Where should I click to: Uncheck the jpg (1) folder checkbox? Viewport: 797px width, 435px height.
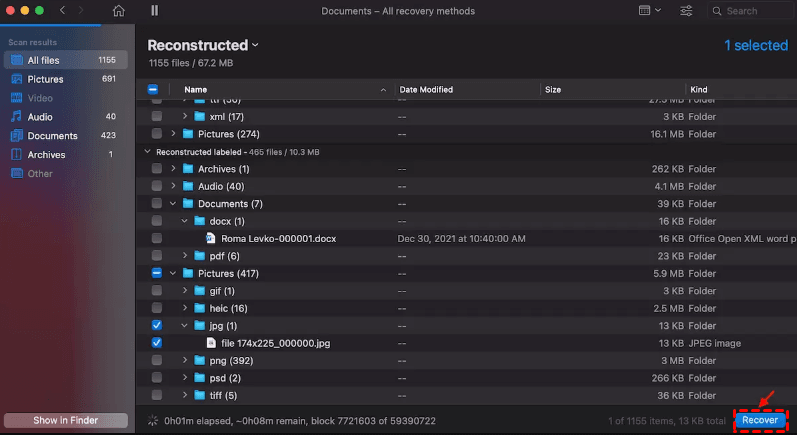[x=156, y=325]
